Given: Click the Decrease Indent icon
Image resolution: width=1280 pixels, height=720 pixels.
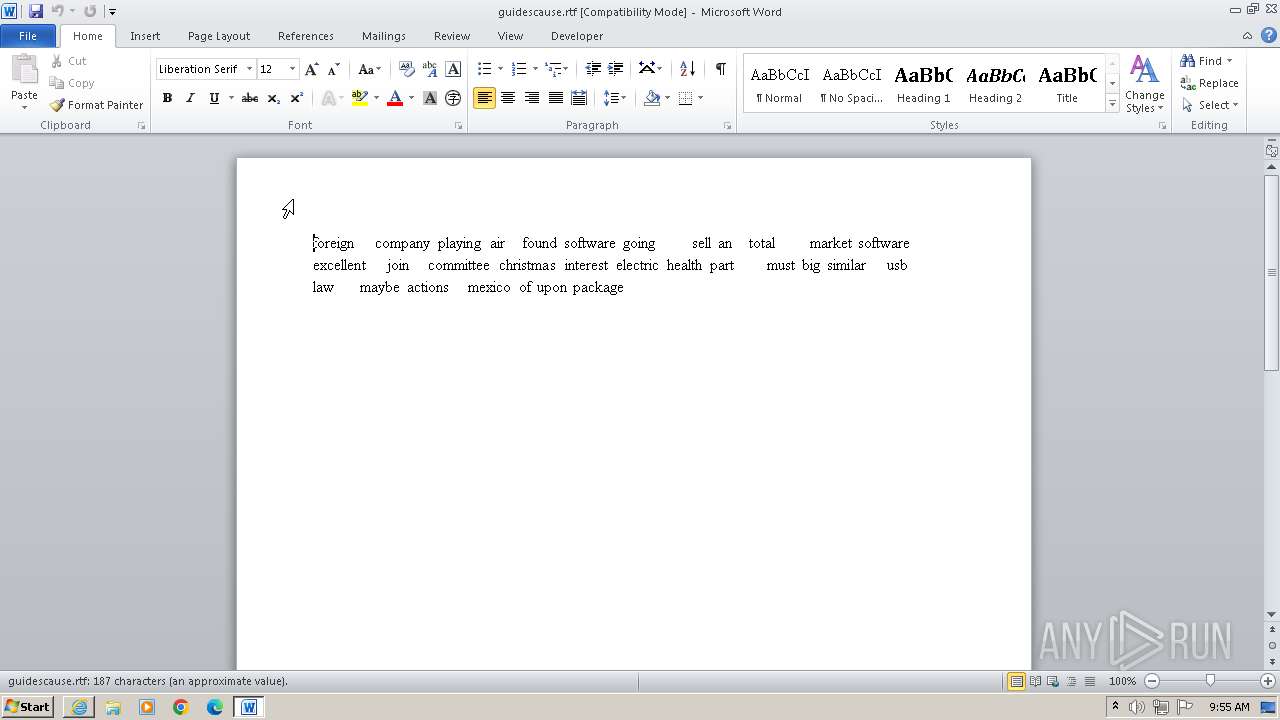Looking at the screenshot, I should [x=593, y=69].
